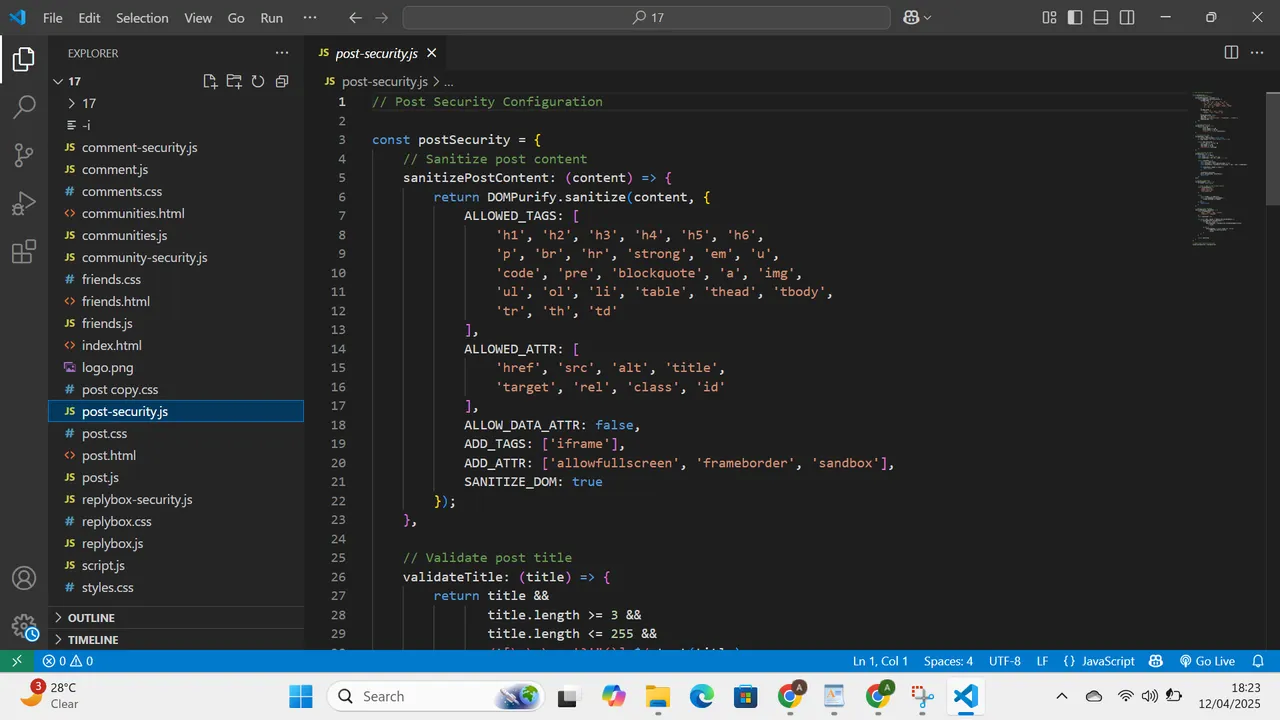Open communities.html from file list
The image size is (1280, 720).
pos(133,213)
